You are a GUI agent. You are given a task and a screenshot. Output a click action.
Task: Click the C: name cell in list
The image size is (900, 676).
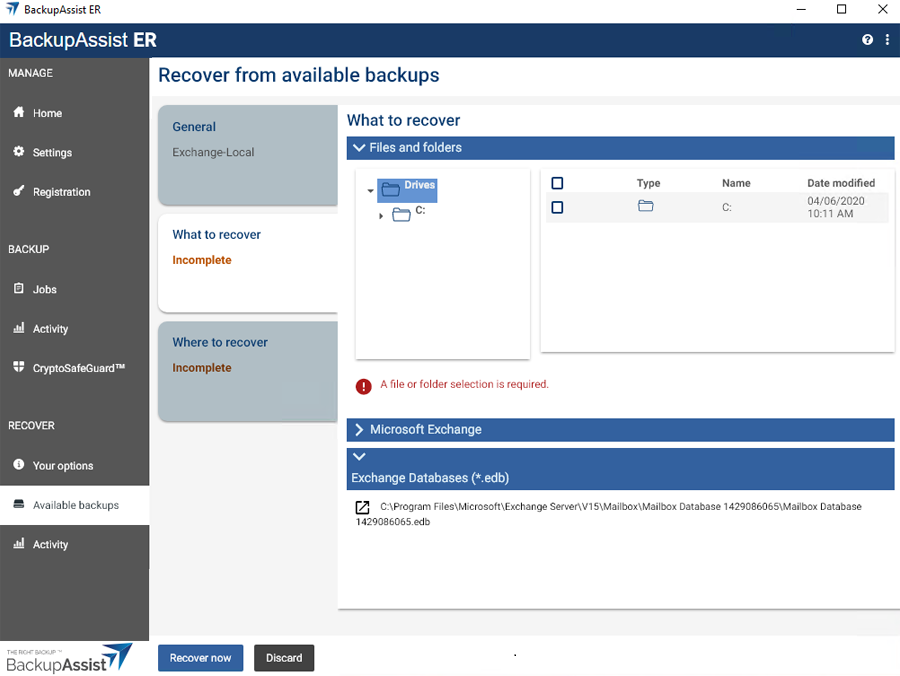coord(727,207)
